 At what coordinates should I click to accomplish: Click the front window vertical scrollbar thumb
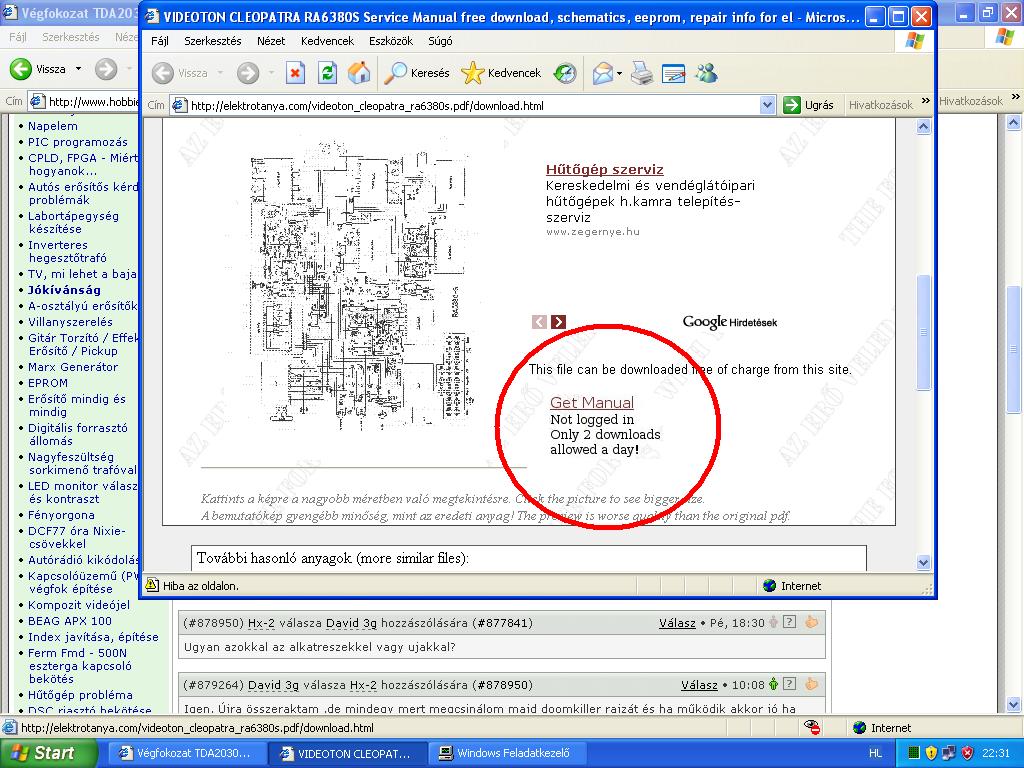pyautogui.click(x=923, y=332)
